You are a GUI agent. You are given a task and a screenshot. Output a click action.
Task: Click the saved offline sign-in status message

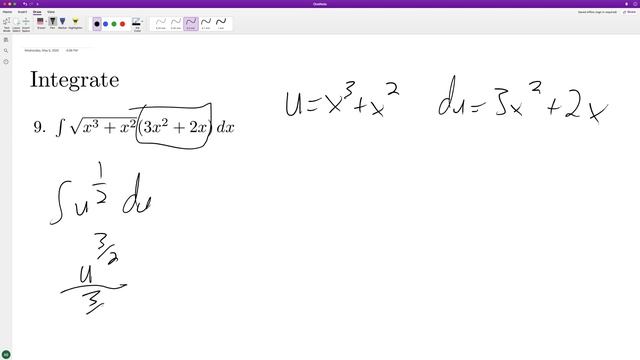pos(597,12)
